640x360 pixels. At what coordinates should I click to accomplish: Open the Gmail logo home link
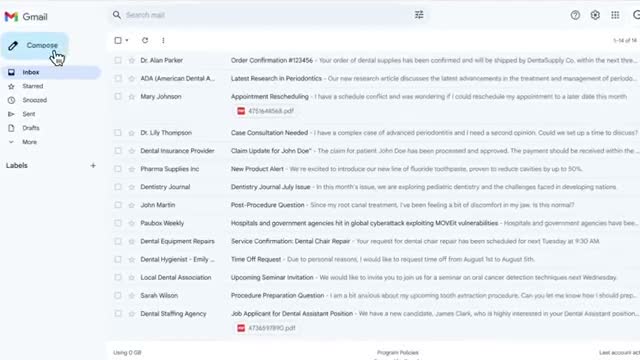coord(26,17)
